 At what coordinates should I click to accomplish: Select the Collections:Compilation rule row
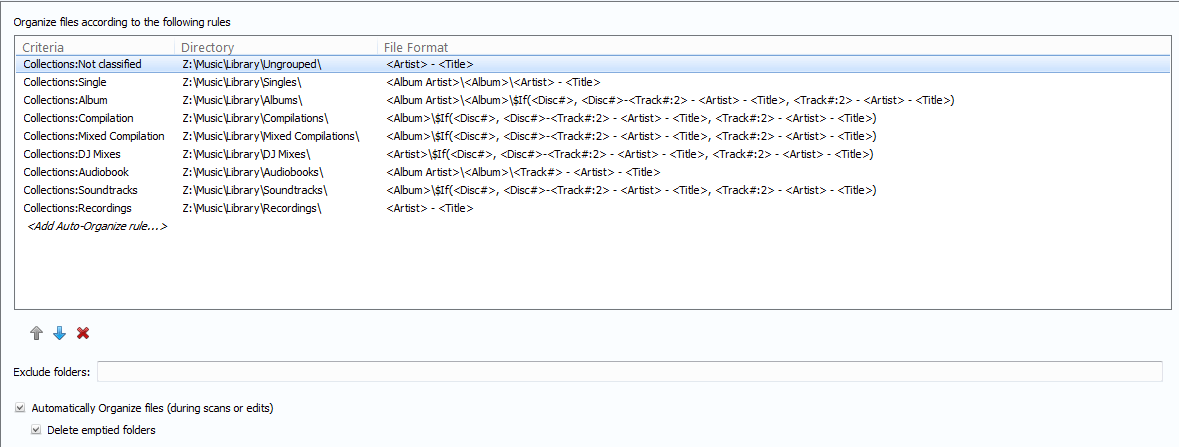pyautogui.click(x=78, y=118)
